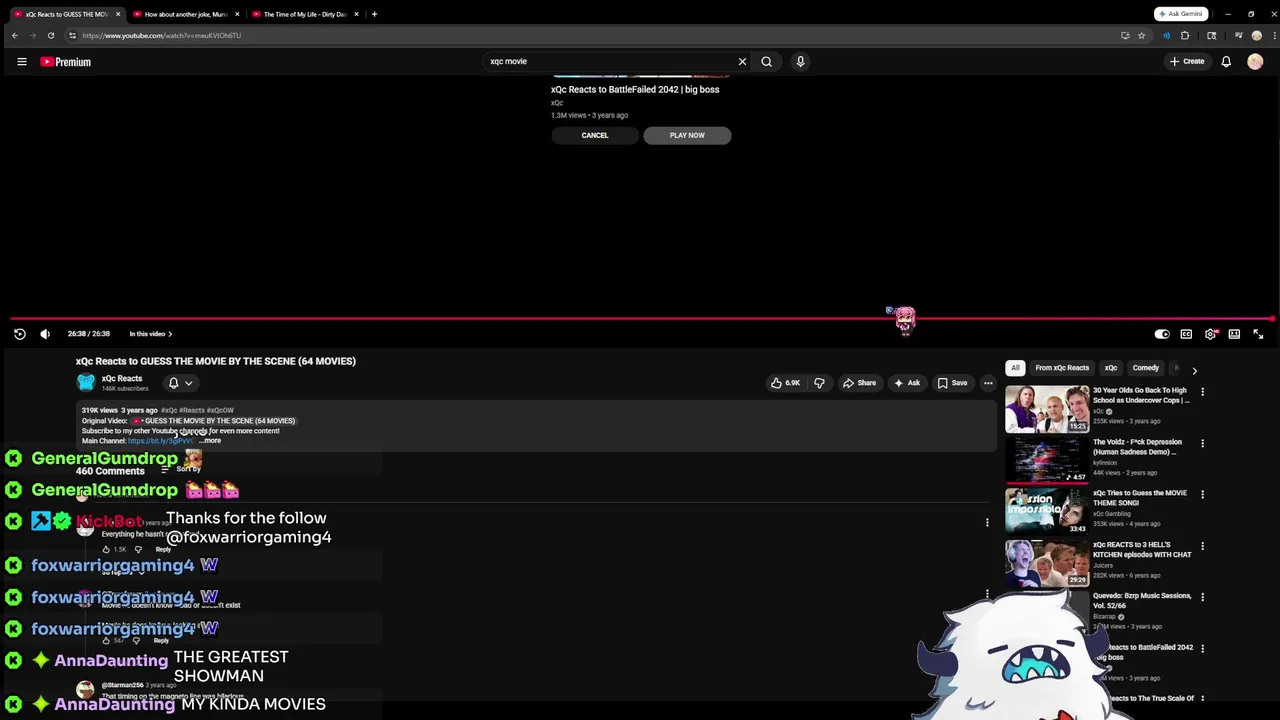Image resolution: width=1280 pixels, height=720 pixels.
Task: Start voice search with the microphone
Action: (800, 62)
